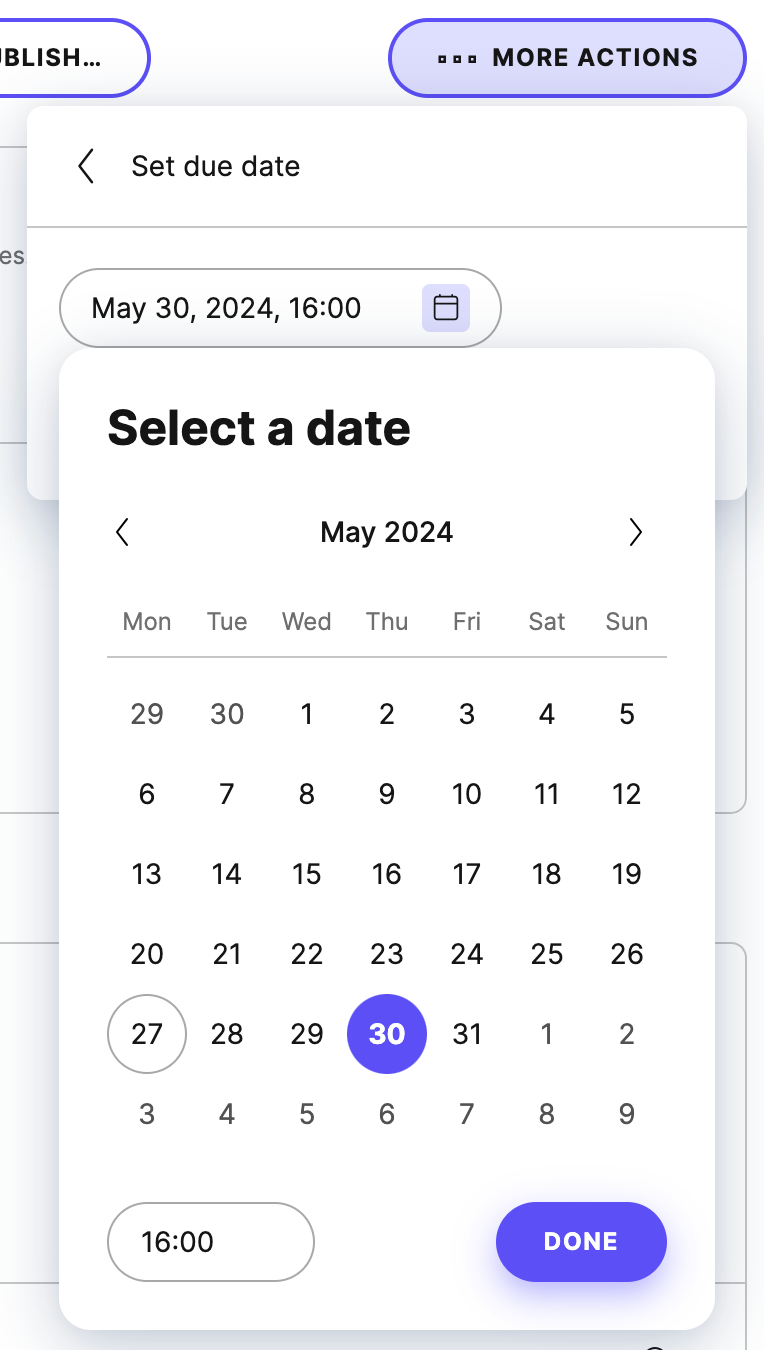Deselect the highlighted May 30 date
The image size is (764, 1350).
point(387,1034)
